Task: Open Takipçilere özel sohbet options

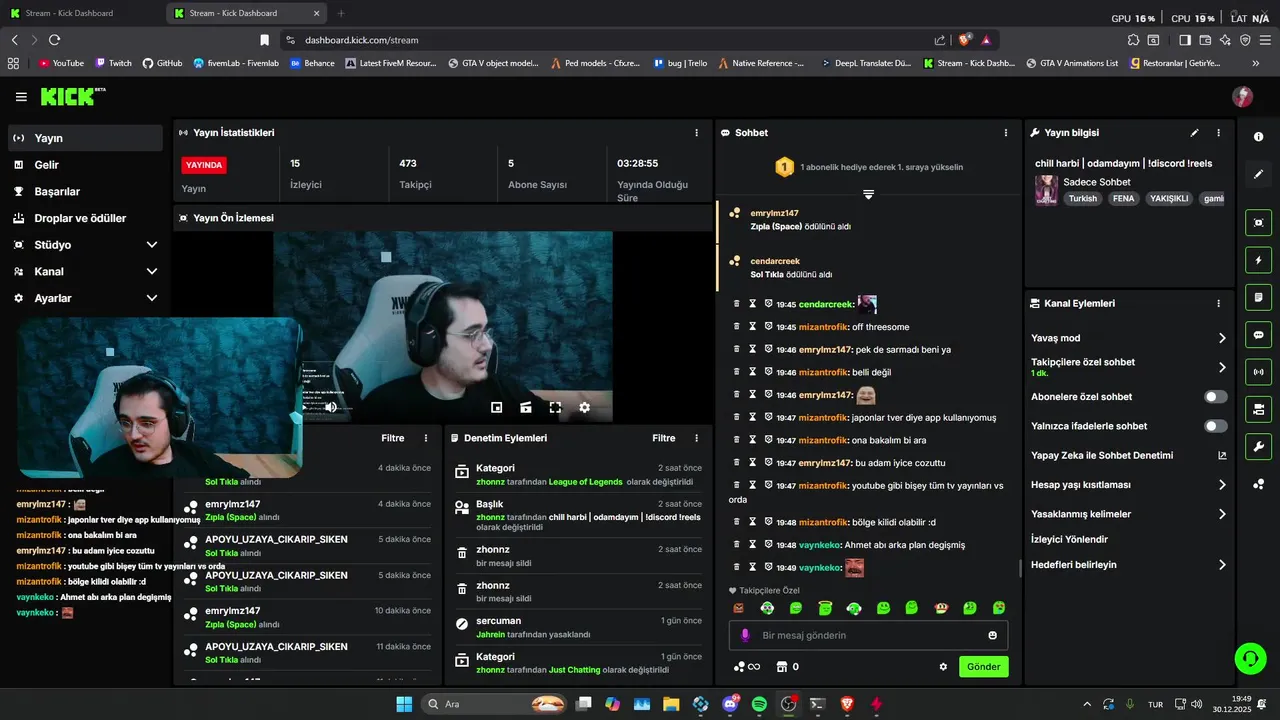Action: coord(1222,367)
